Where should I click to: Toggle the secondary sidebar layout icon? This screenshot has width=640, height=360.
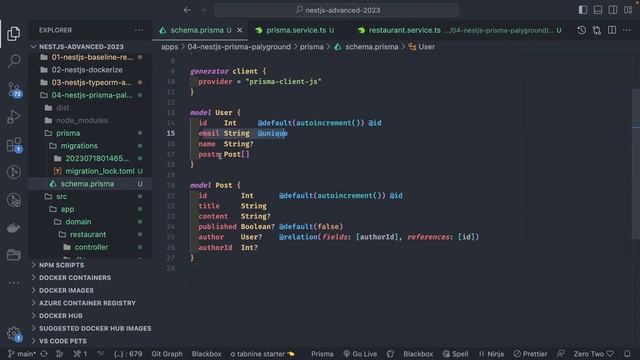tap(613, 10)
